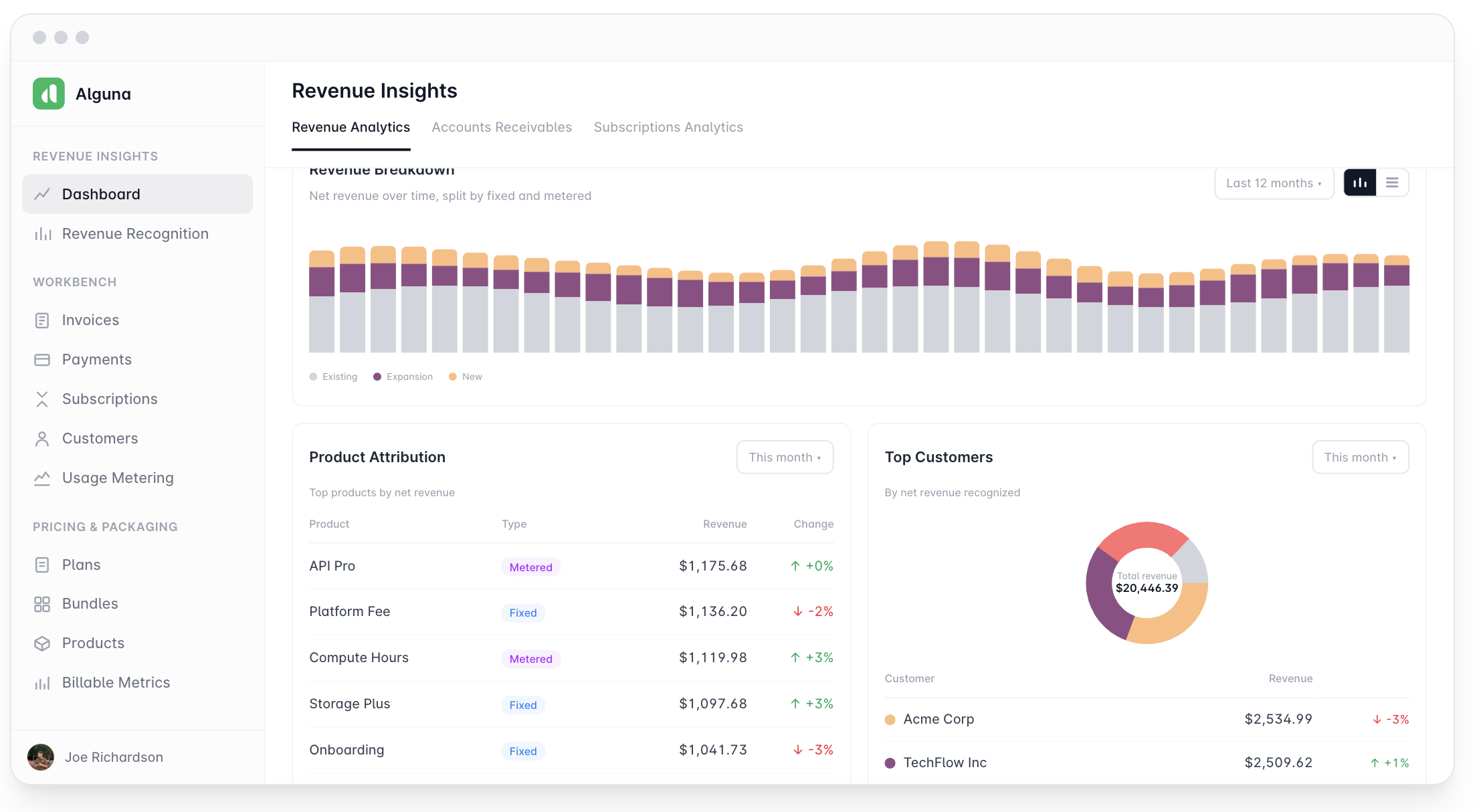Toggle the New legend swatch
1481x812 pixels.
(x=453, y=377)
